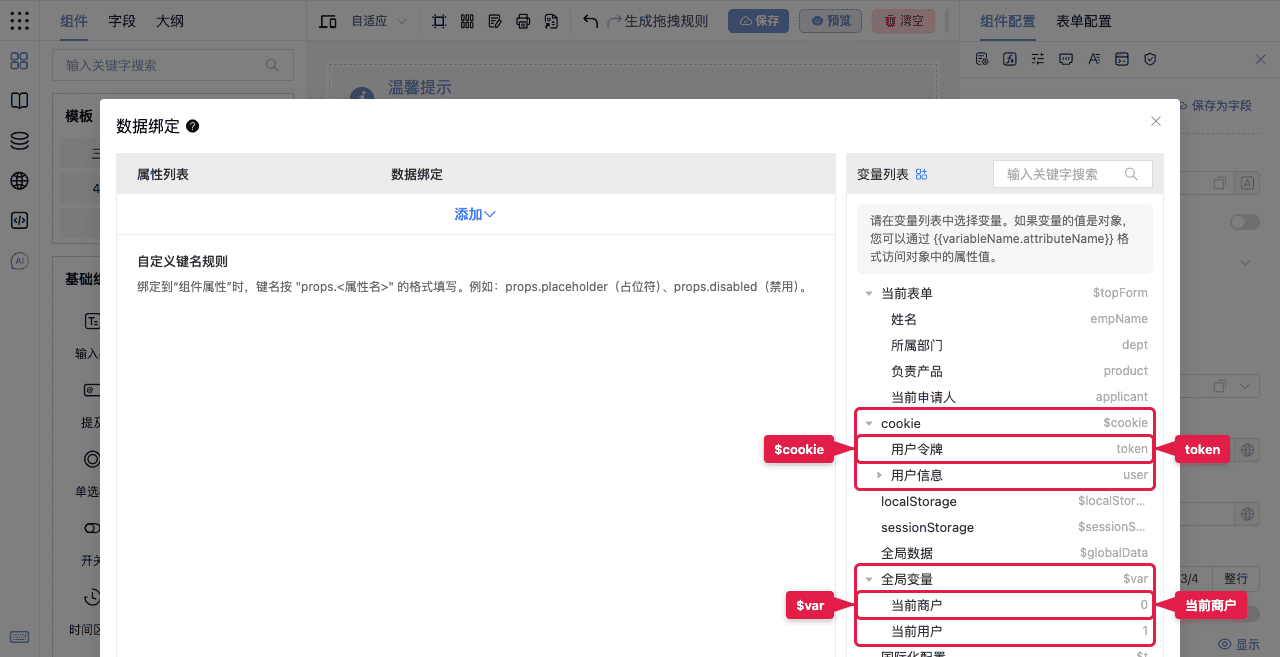Search variables in the 变量列表 search field
1280x657 pixels.
tap(1073, 174)
